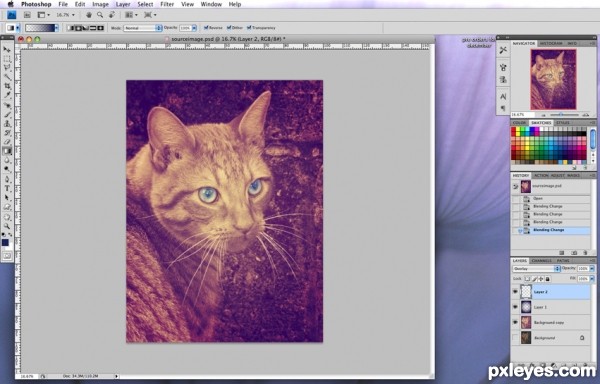This screenshot has height=384, width=600.
Task: Open the Filter menu
Action: 167,4
